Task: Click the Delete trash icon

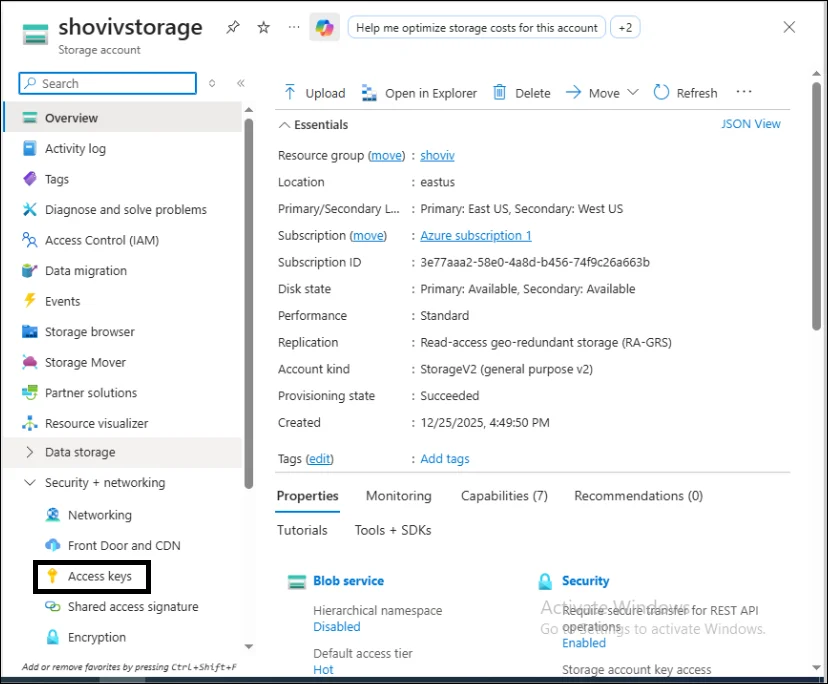Action: [x=499, y=92]
